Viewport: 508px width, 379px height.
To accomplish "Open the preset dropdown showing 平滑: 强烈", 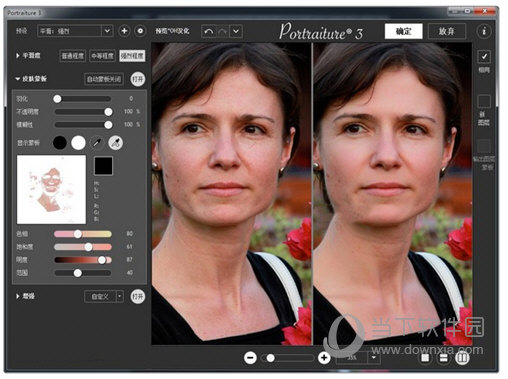I will coord(75,31).
